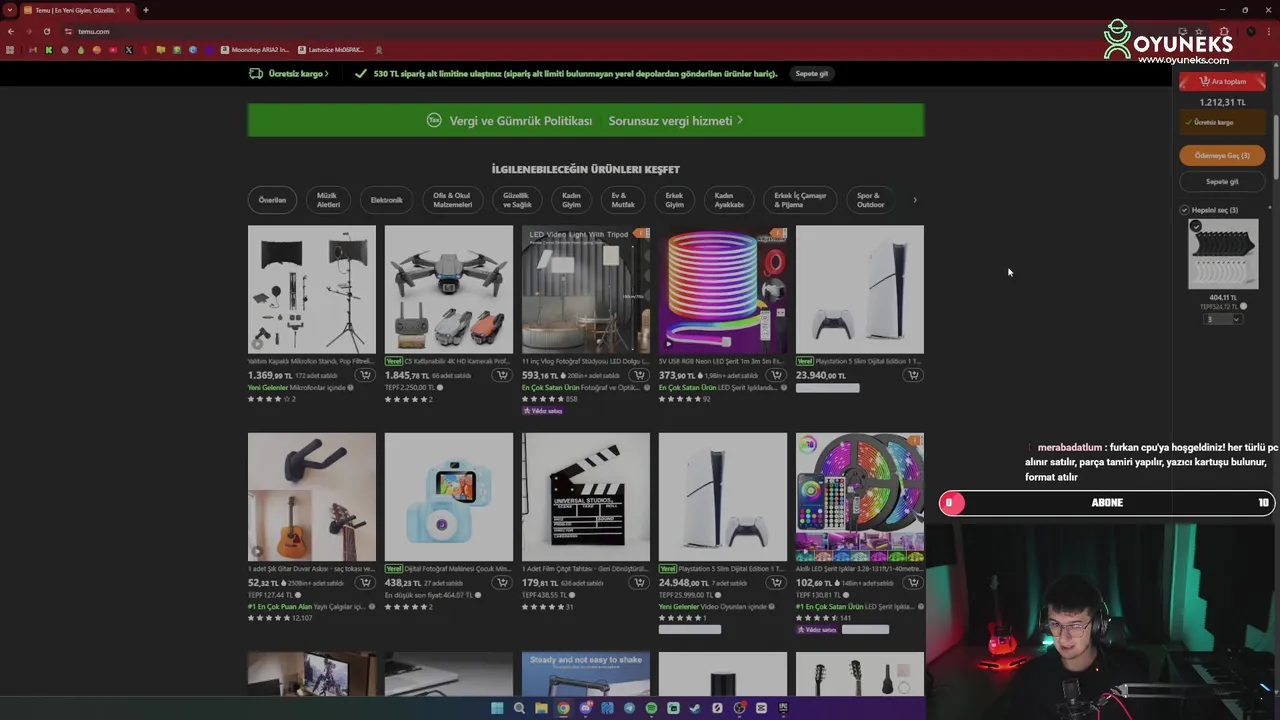Open a new browser tab

click(x=145, y=10)
